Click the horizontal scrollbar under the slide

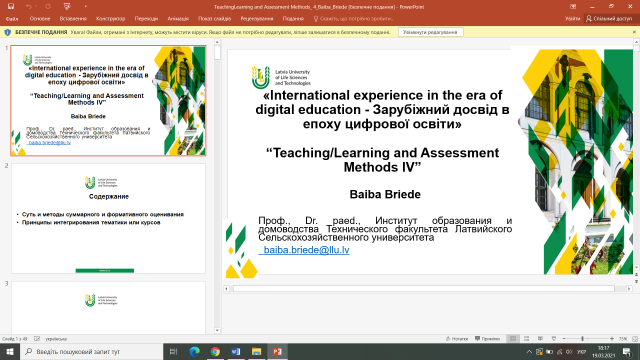[424, 289]
